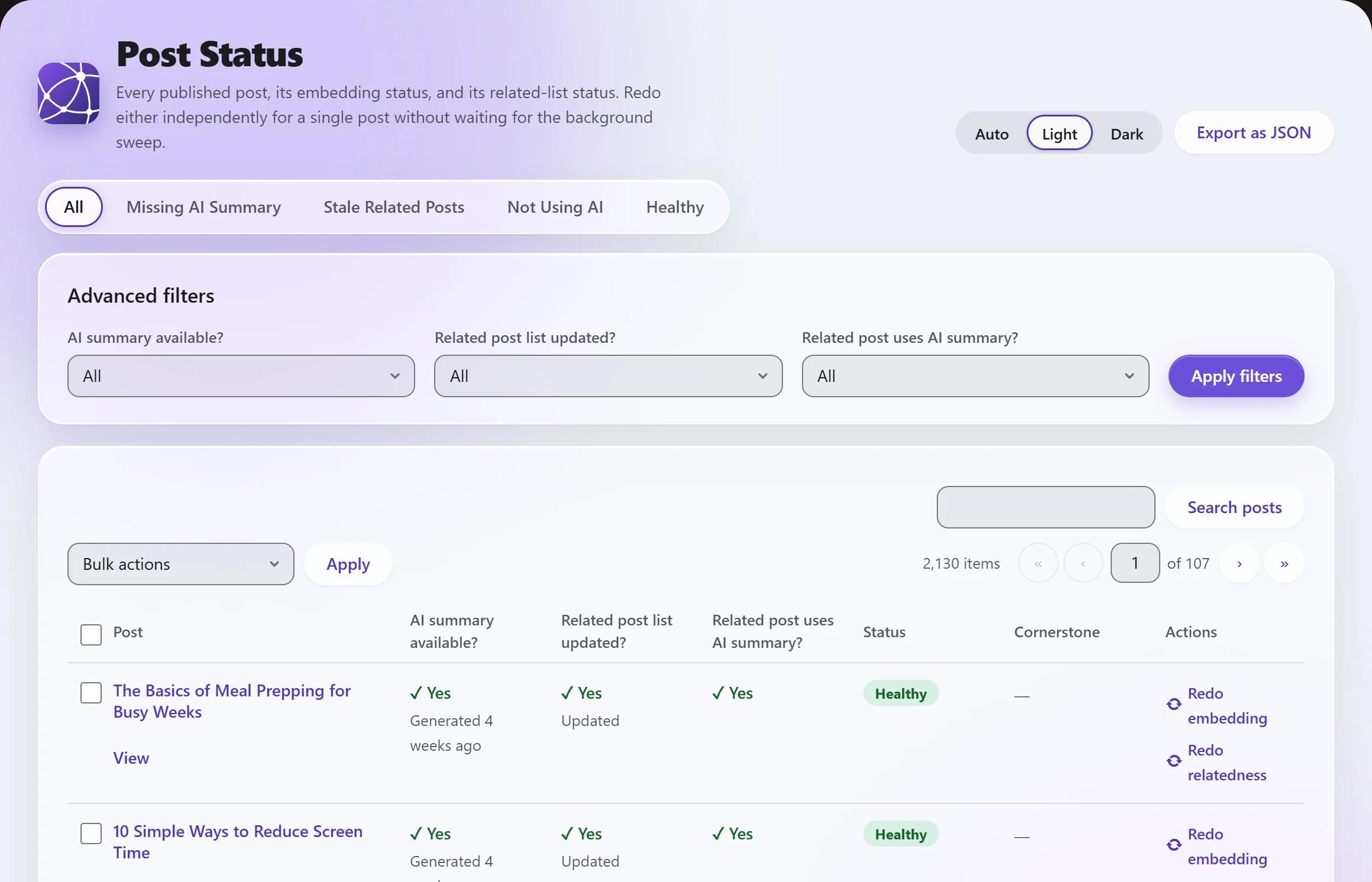Click the Post Status globe logo icon
1372x882 pixels.
[69, 93]
